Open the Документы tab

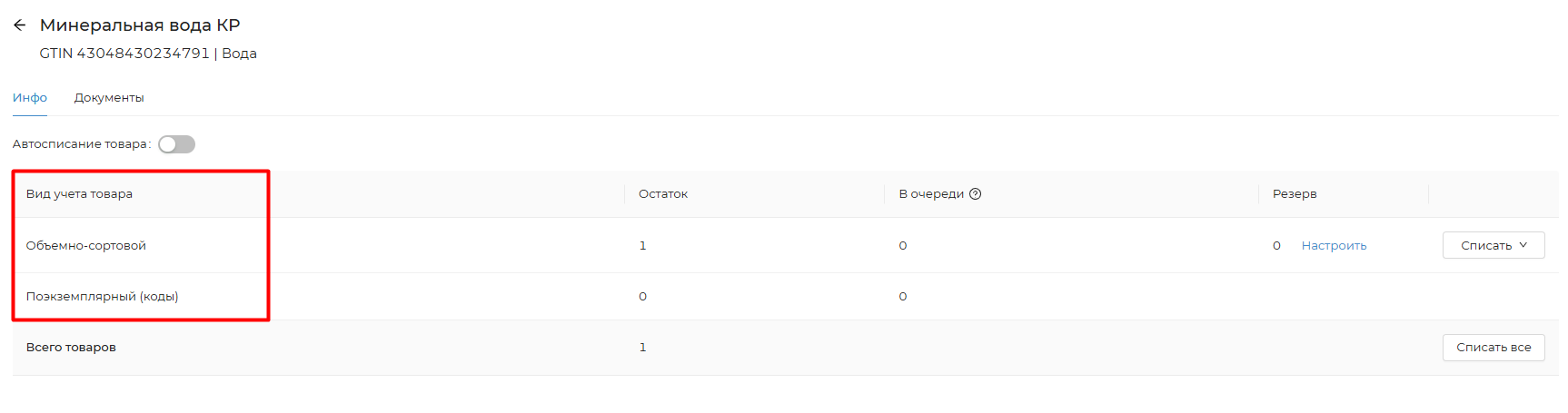coord(109,98)
